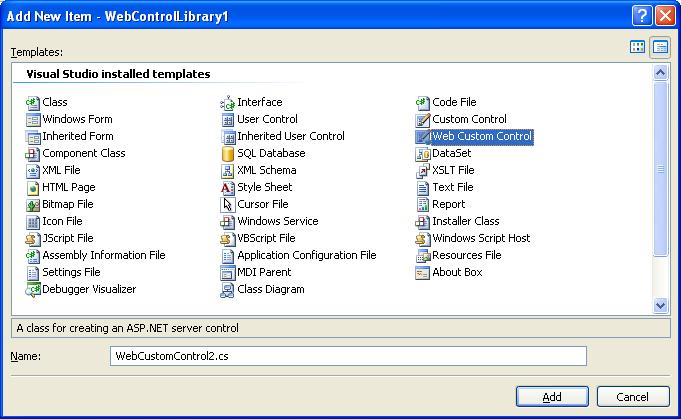Image resolution: width=681 pixels, height=419 pixels.
Task: Select the "Resources File" label text
Action: click(466, 255)
